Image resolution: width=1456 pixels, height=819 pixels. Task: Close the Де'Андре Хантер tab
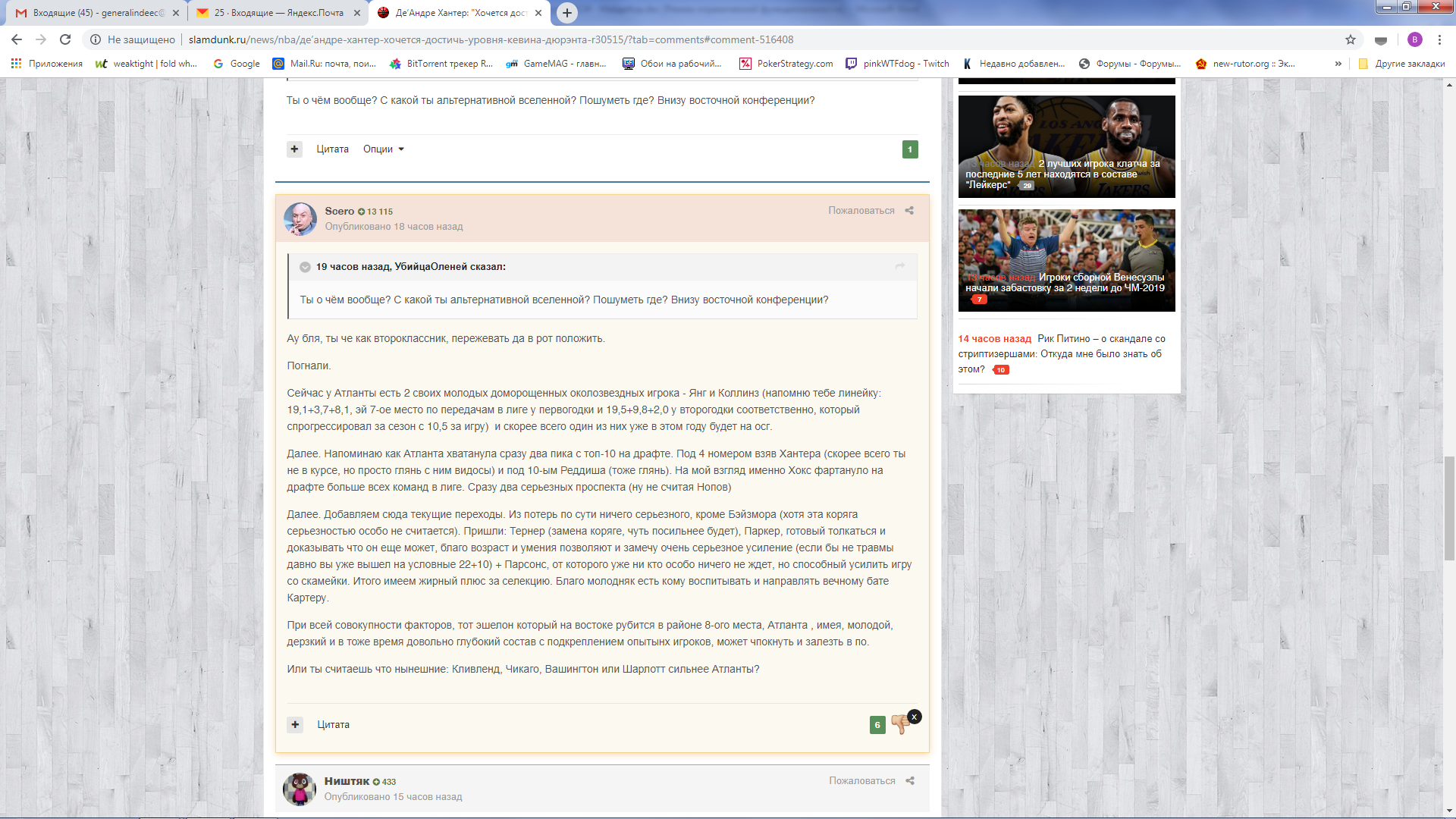coord(538,13)
